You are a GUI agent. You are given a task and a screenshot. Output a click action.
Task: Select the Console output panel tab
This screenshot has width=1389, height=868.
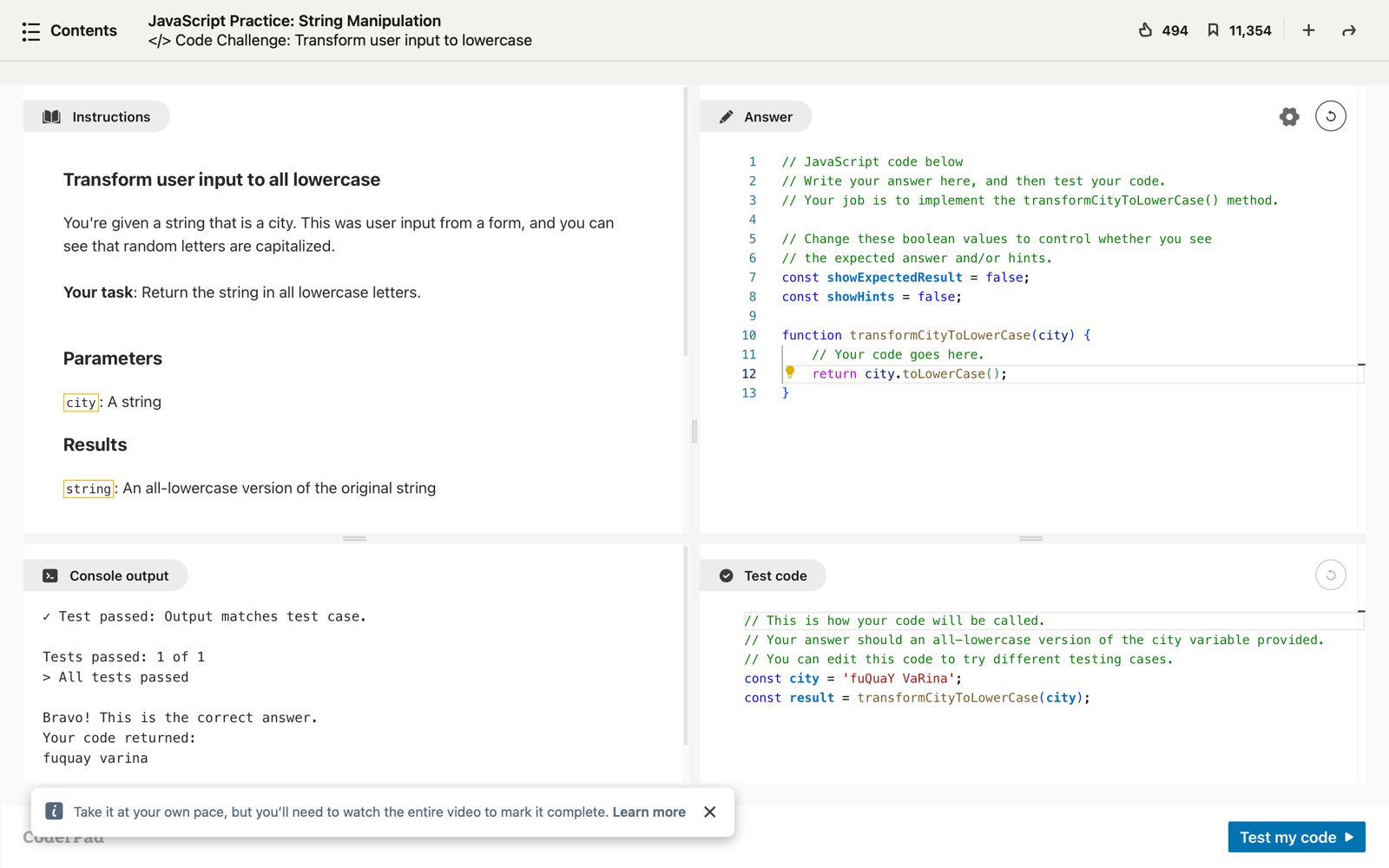[x=106, y=576]
